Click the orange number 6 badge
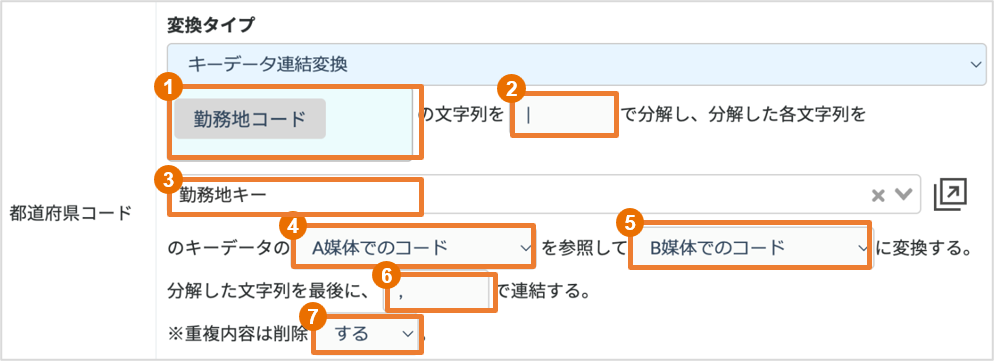 click(x=387, y=274)
